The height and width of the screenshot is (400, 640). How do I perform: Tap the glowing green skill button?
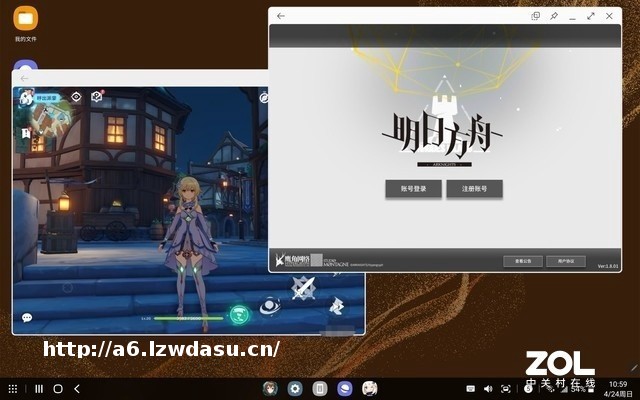coord(238,315)
